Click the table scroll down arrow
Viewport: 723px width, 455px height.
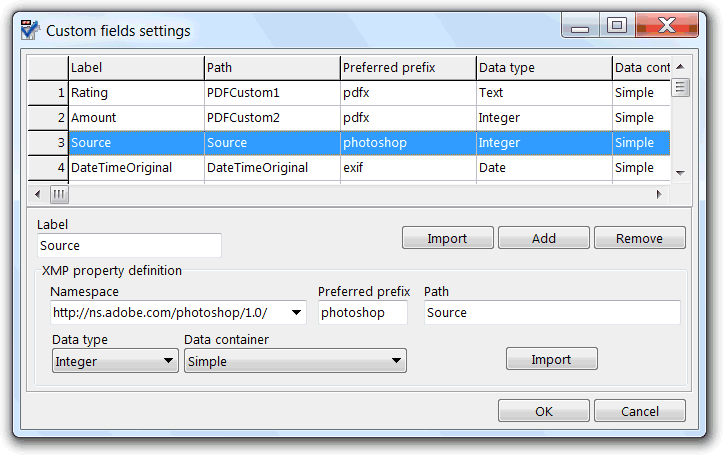[680, 173]
